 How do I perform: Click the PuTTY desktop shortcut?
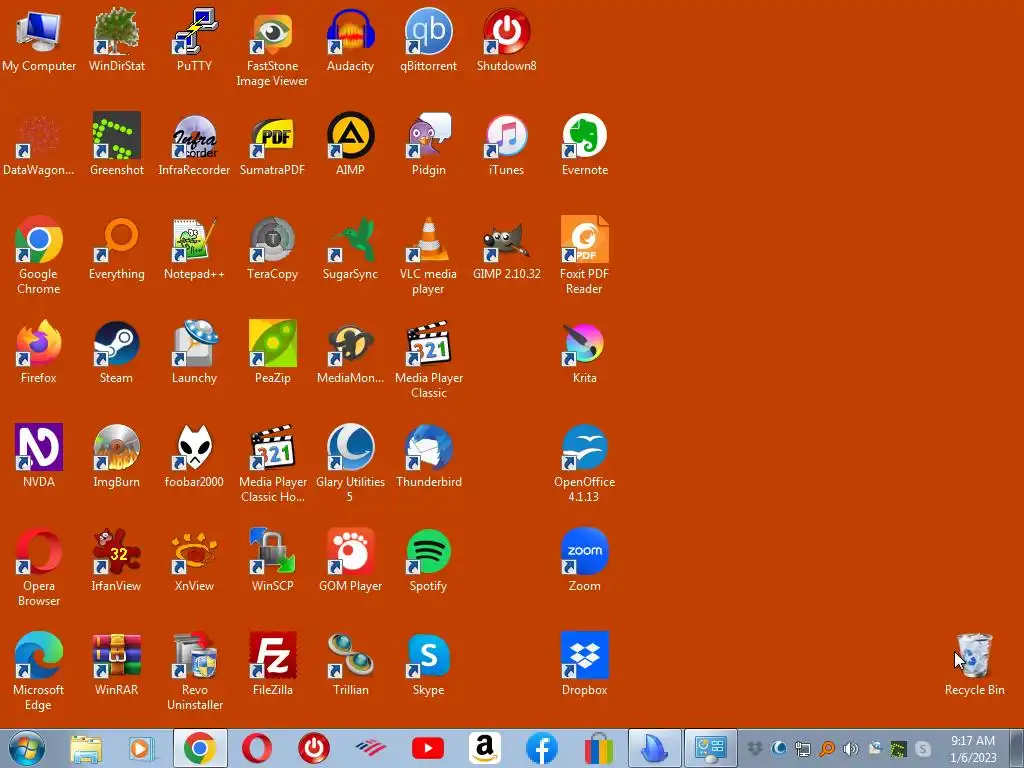click(195, 31)
